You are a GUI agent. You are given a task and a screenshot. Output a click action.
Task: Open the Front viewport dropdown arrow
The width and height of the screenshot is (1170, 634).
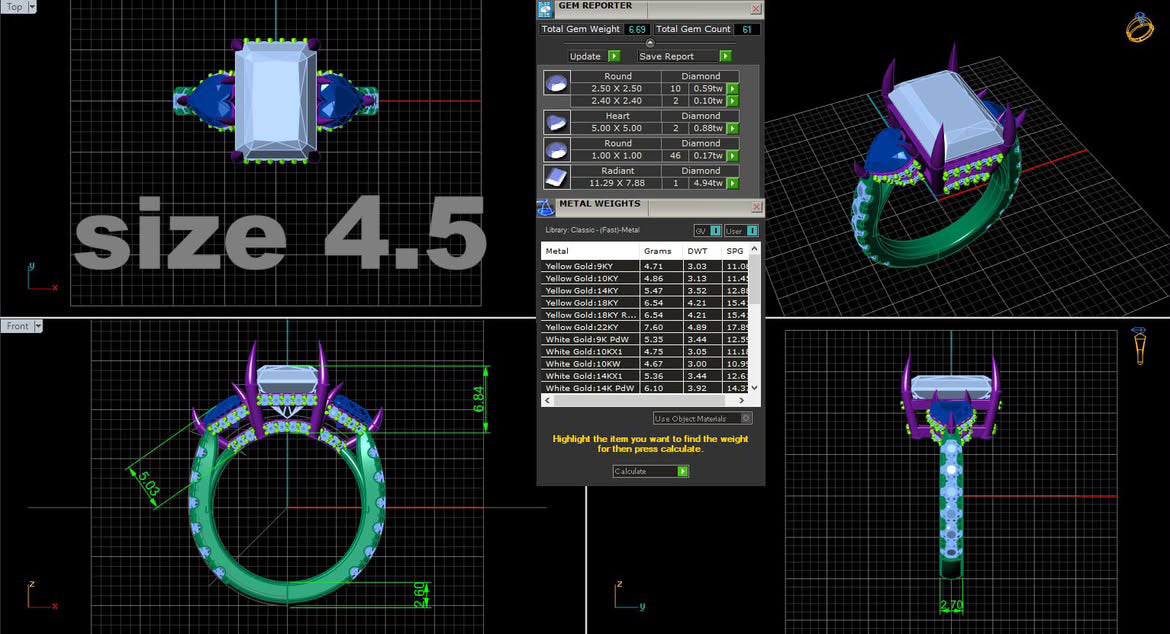coord(38,326)
